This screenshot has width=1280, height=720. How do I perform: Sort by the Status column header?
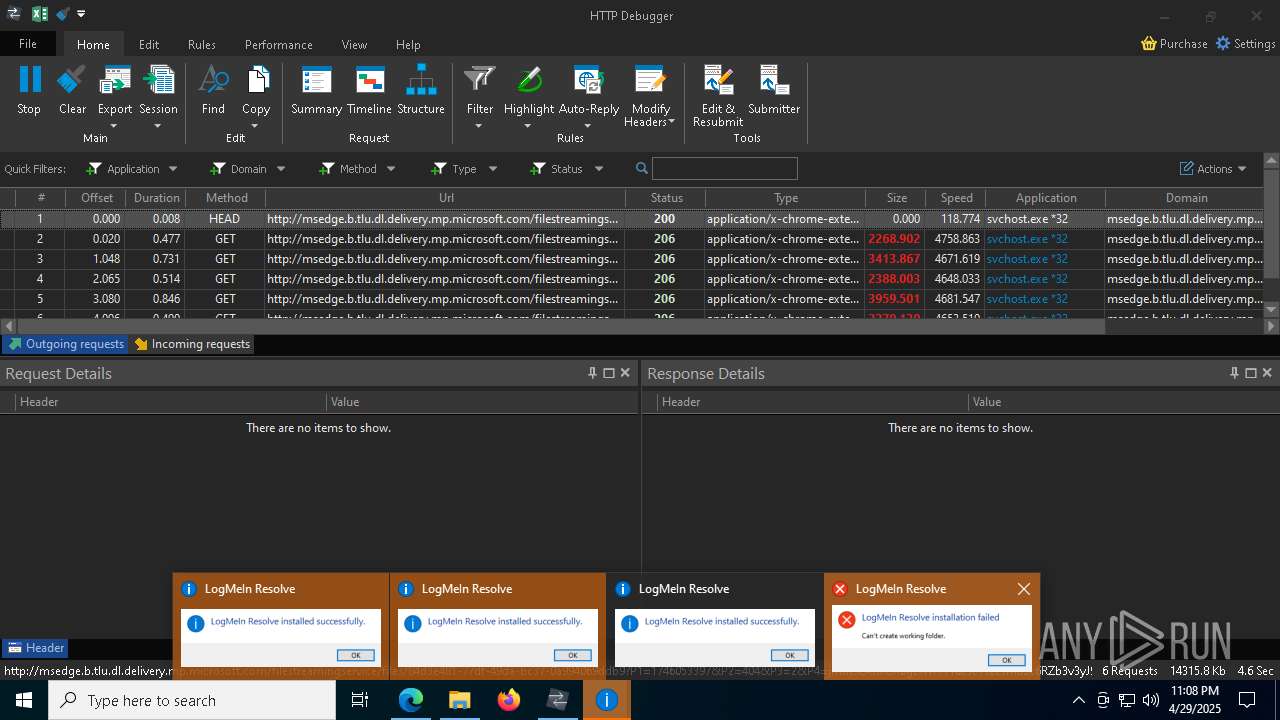[666, 198]
